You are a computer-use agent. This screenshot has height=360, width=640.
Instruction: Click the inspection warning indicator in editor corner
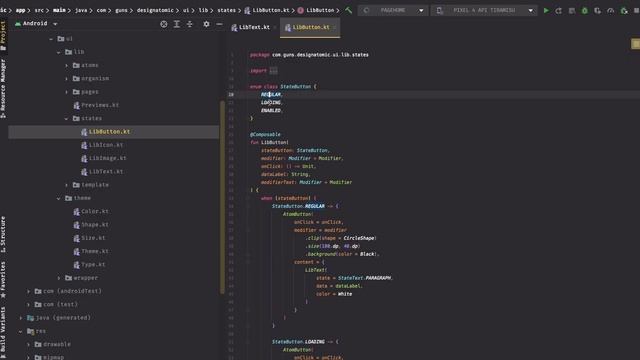pos(636,44)
